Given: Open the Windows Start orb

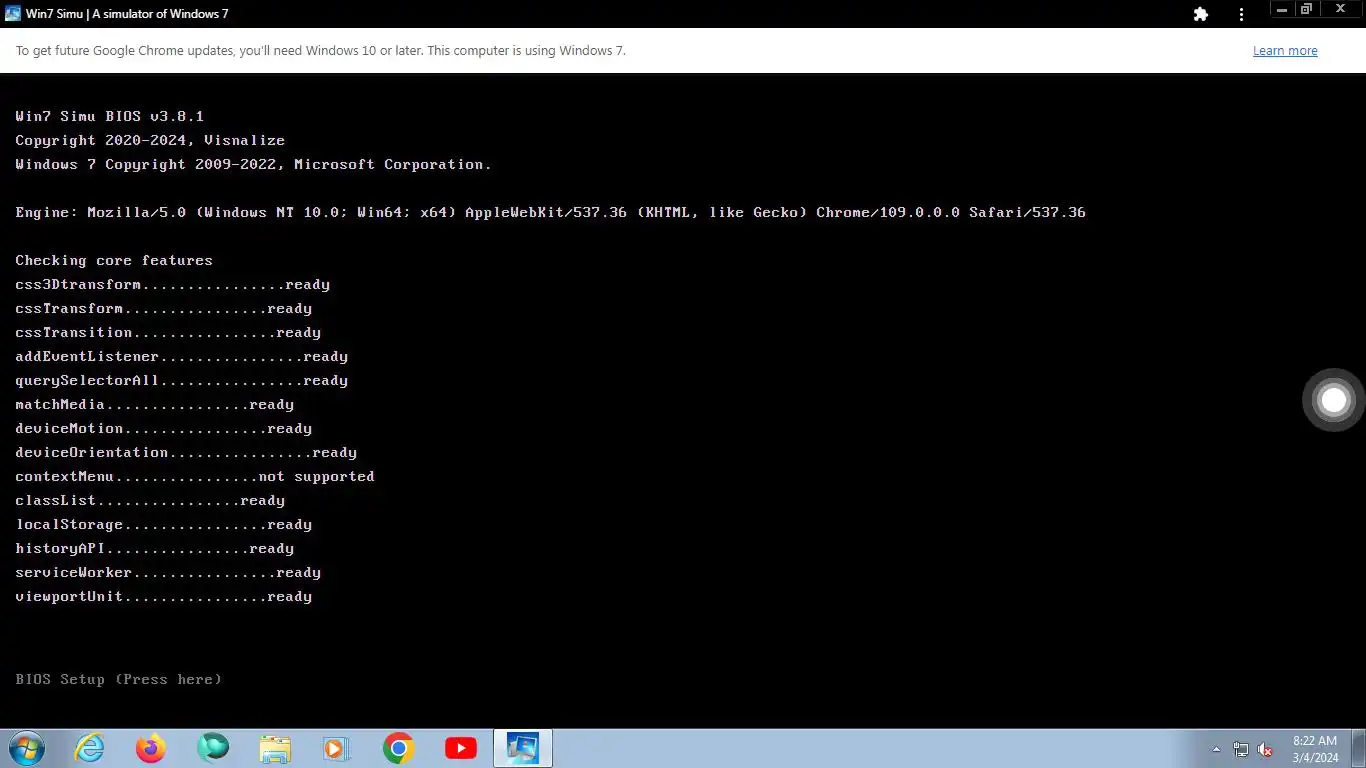Looking at the screenshot, I should click(26, 748).
